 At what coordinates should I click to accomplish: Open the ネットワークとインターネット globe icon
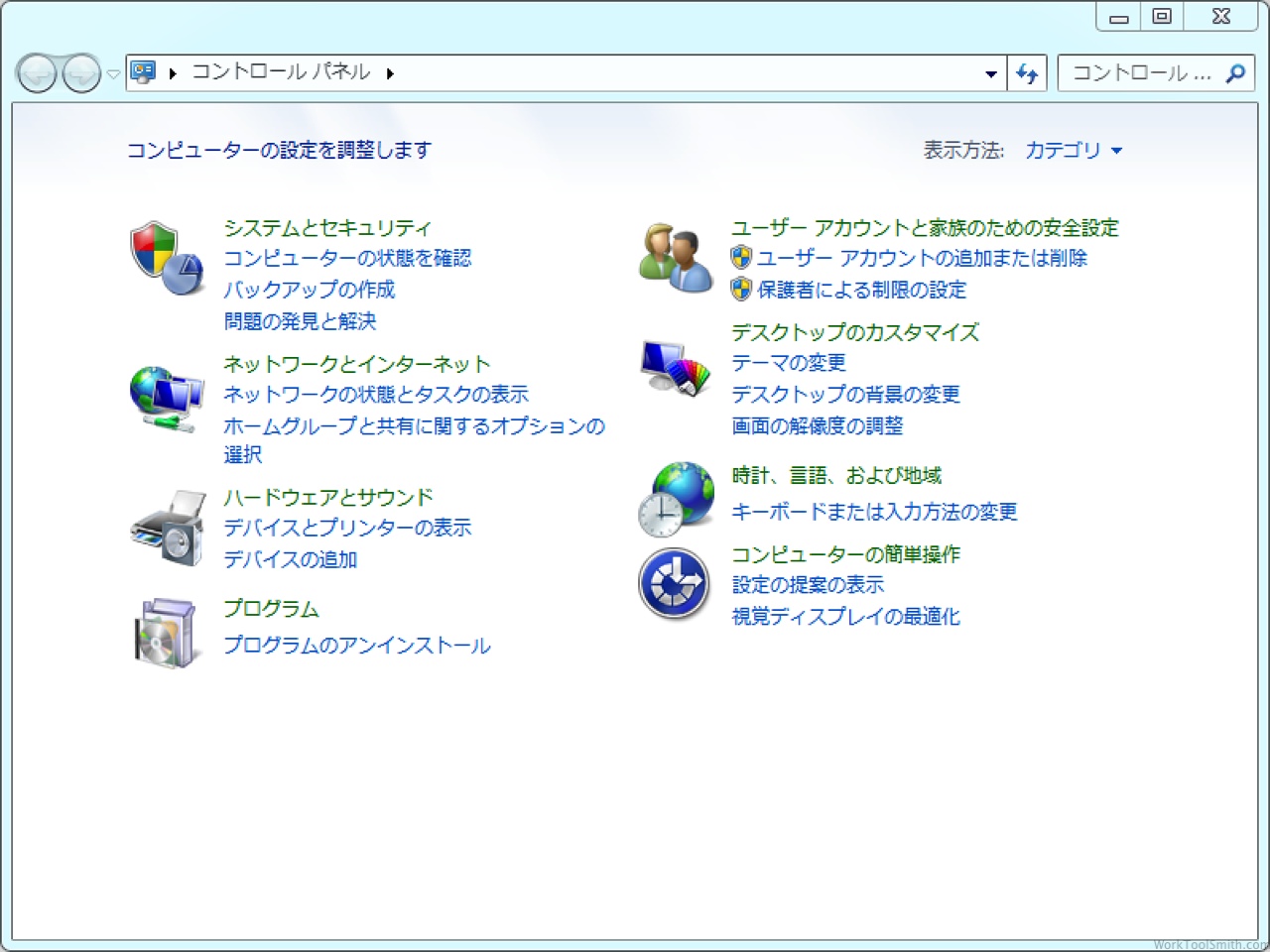pyautogui.click(x=167, y=399)
